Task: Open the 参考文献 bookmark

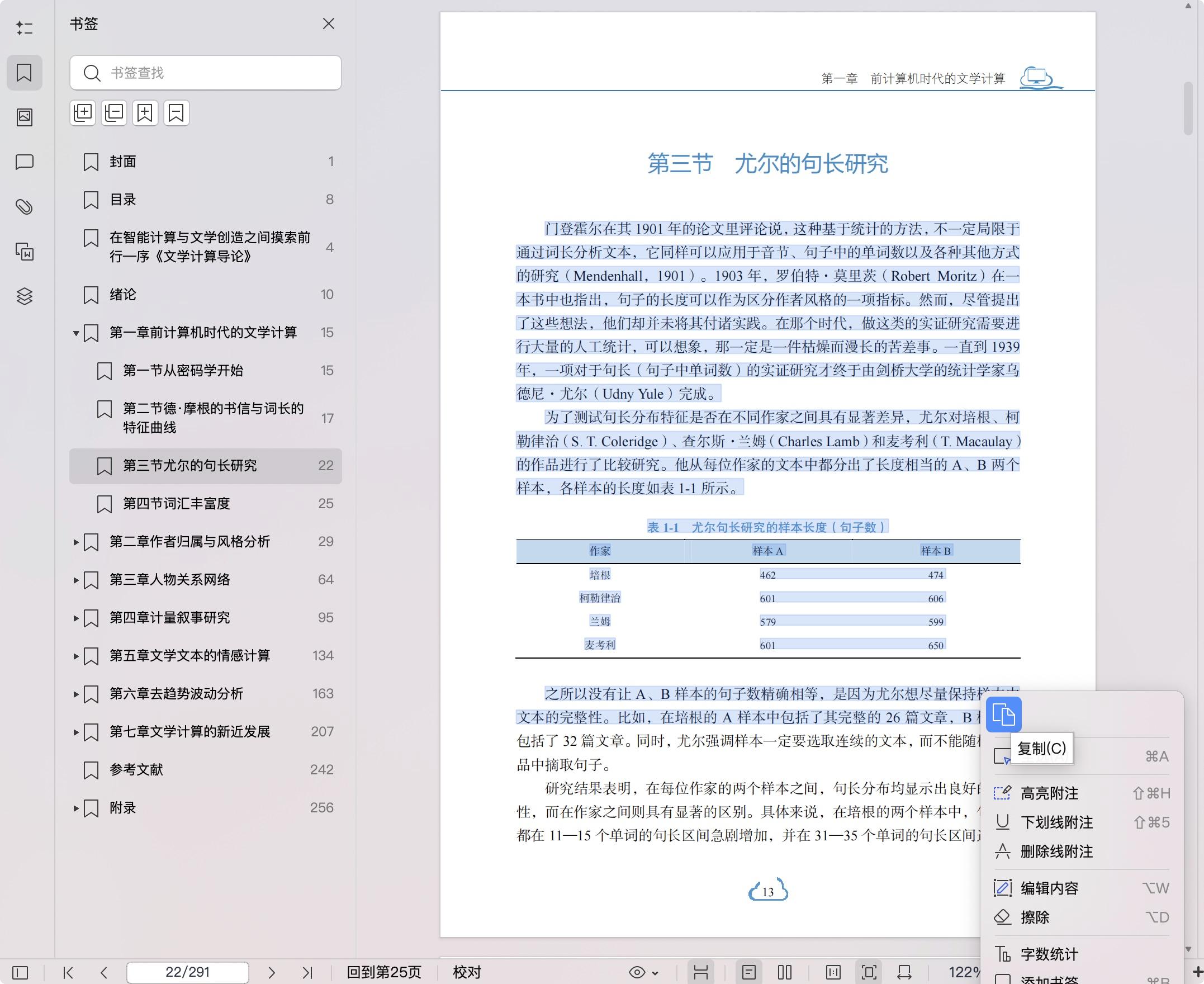Action: point(206,770)
